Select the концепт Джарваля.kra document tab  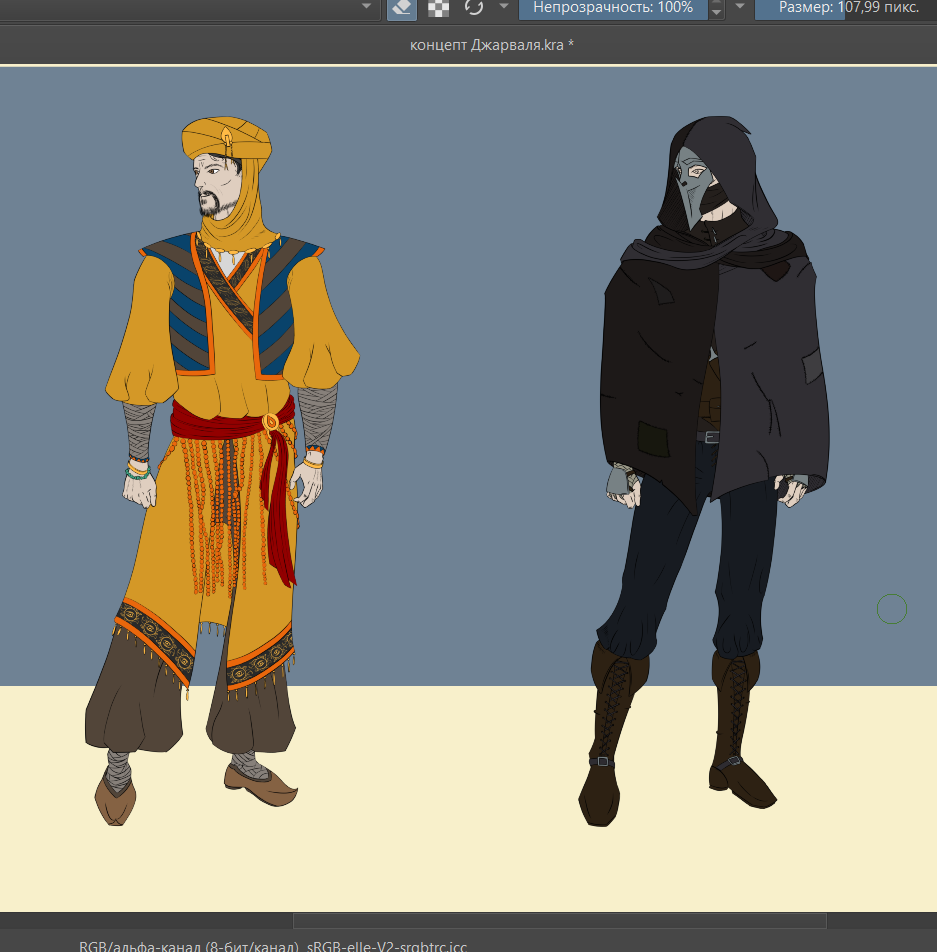(x=491, y=45)
